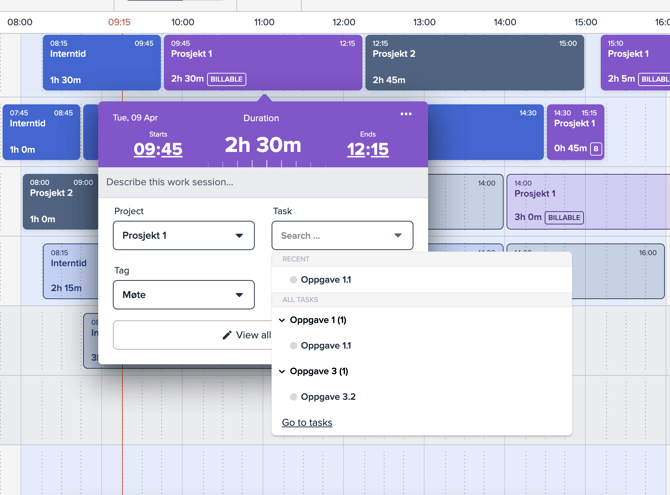The height and width of the screenshot is (495, 670).
Task: Select Oppgave 1.1 under Recent
Action: click(326, 280)
